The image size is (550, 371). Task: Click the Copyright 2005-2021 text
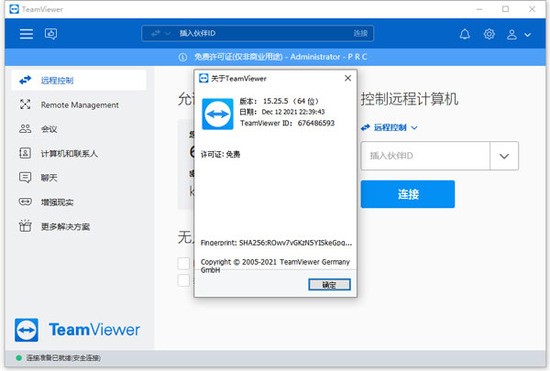point(275,266)
